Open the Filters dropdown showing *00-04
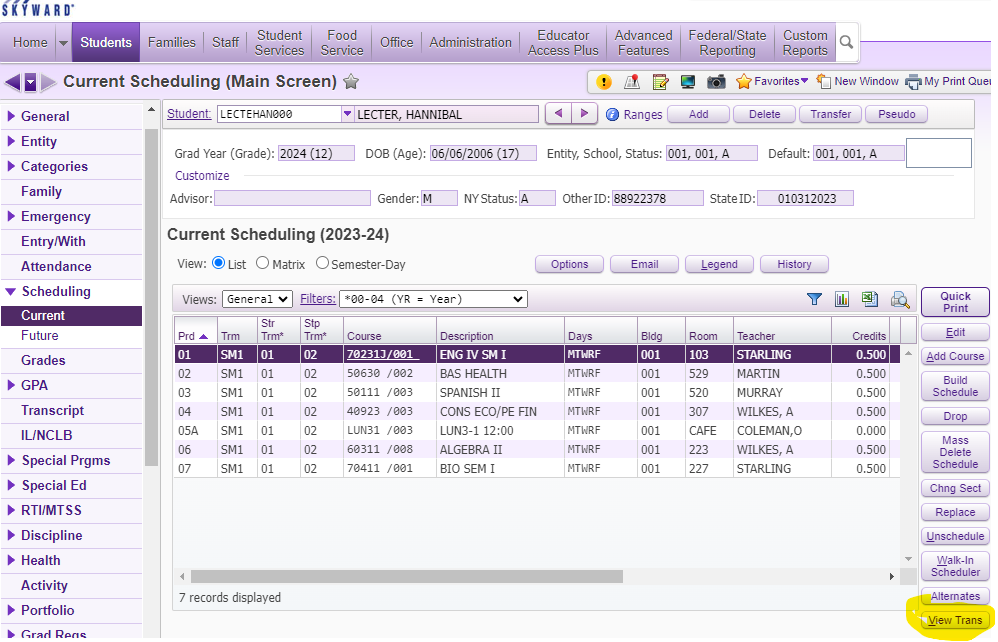Screen dimensions: 998x642 tap(433, 299)
